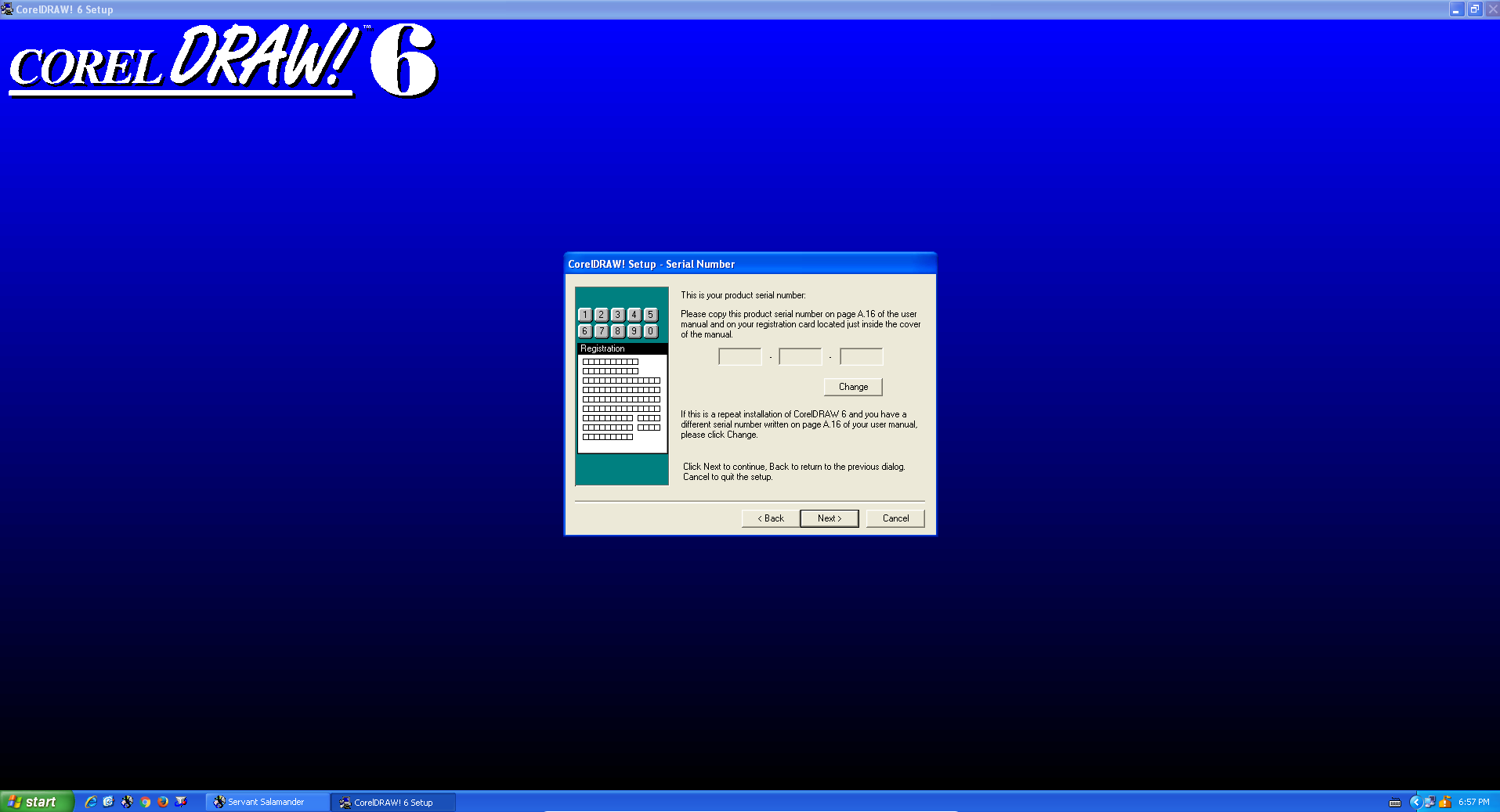Image resolution: width=1500 pixels, height=812 pixels.
Task: Launch Outlook Express from the quick launch
Action: [109, 802]
